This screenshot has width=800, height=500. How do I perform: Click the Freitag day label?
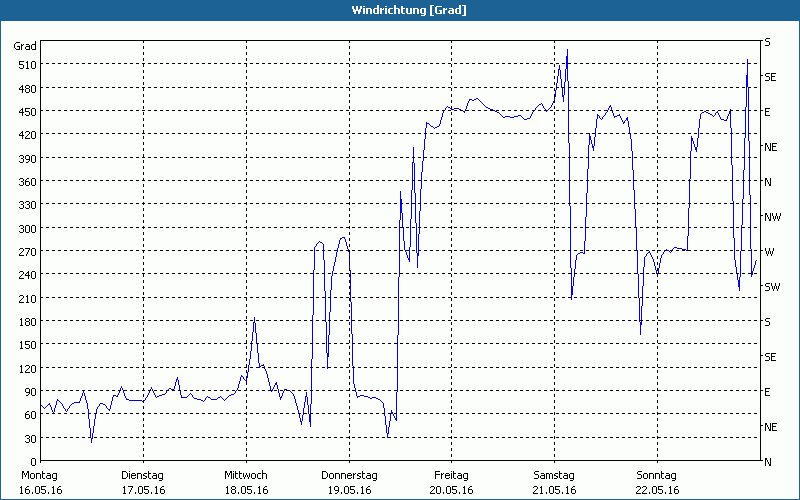point(451,475)
